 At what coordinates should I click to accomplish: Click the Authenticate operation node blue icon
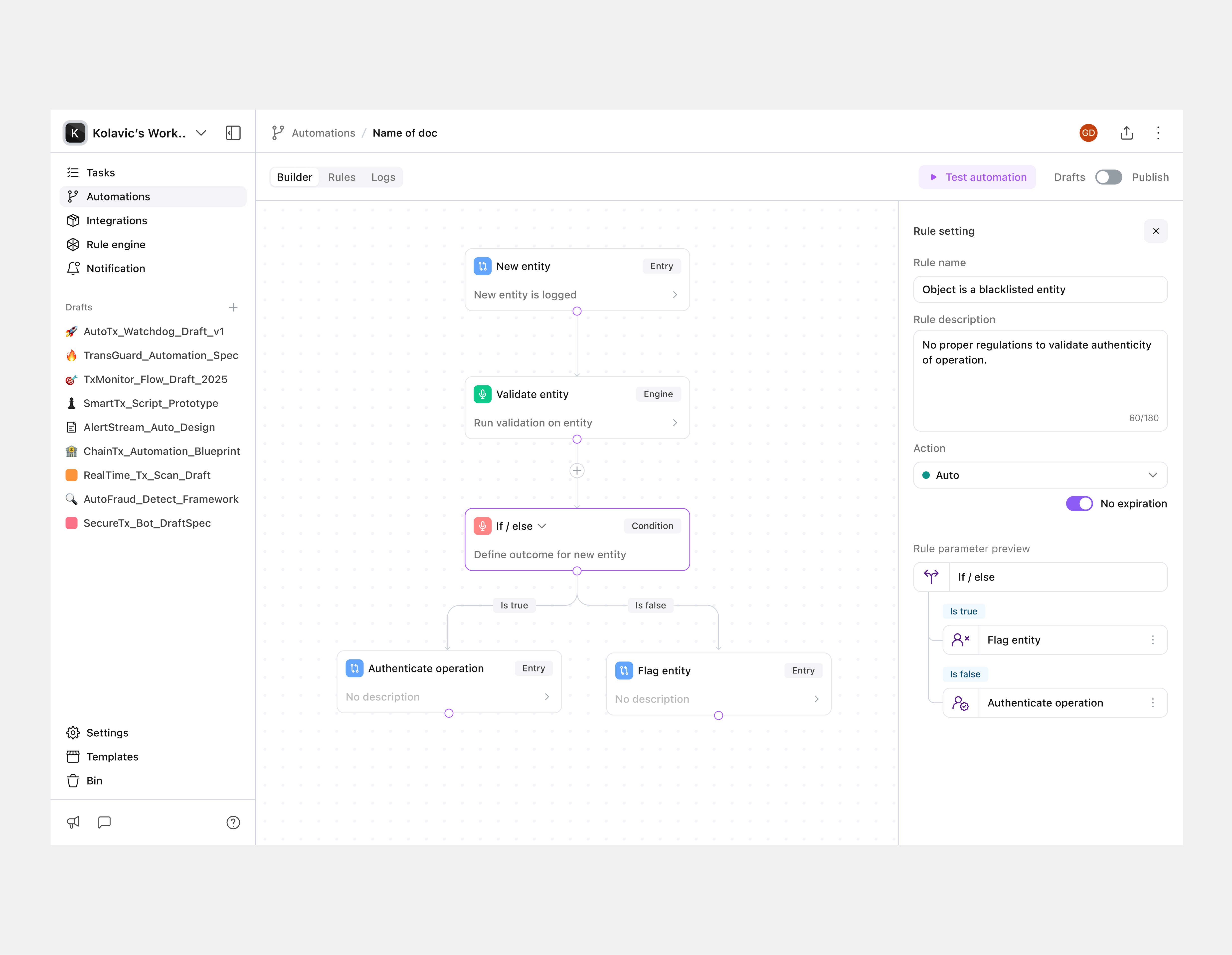click(354, 668)
